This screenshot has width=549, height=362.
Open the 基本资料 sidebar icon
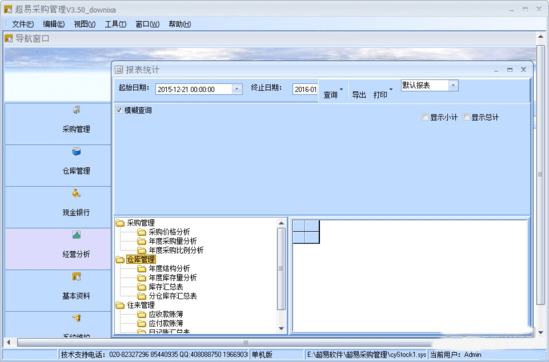point(76,277)
